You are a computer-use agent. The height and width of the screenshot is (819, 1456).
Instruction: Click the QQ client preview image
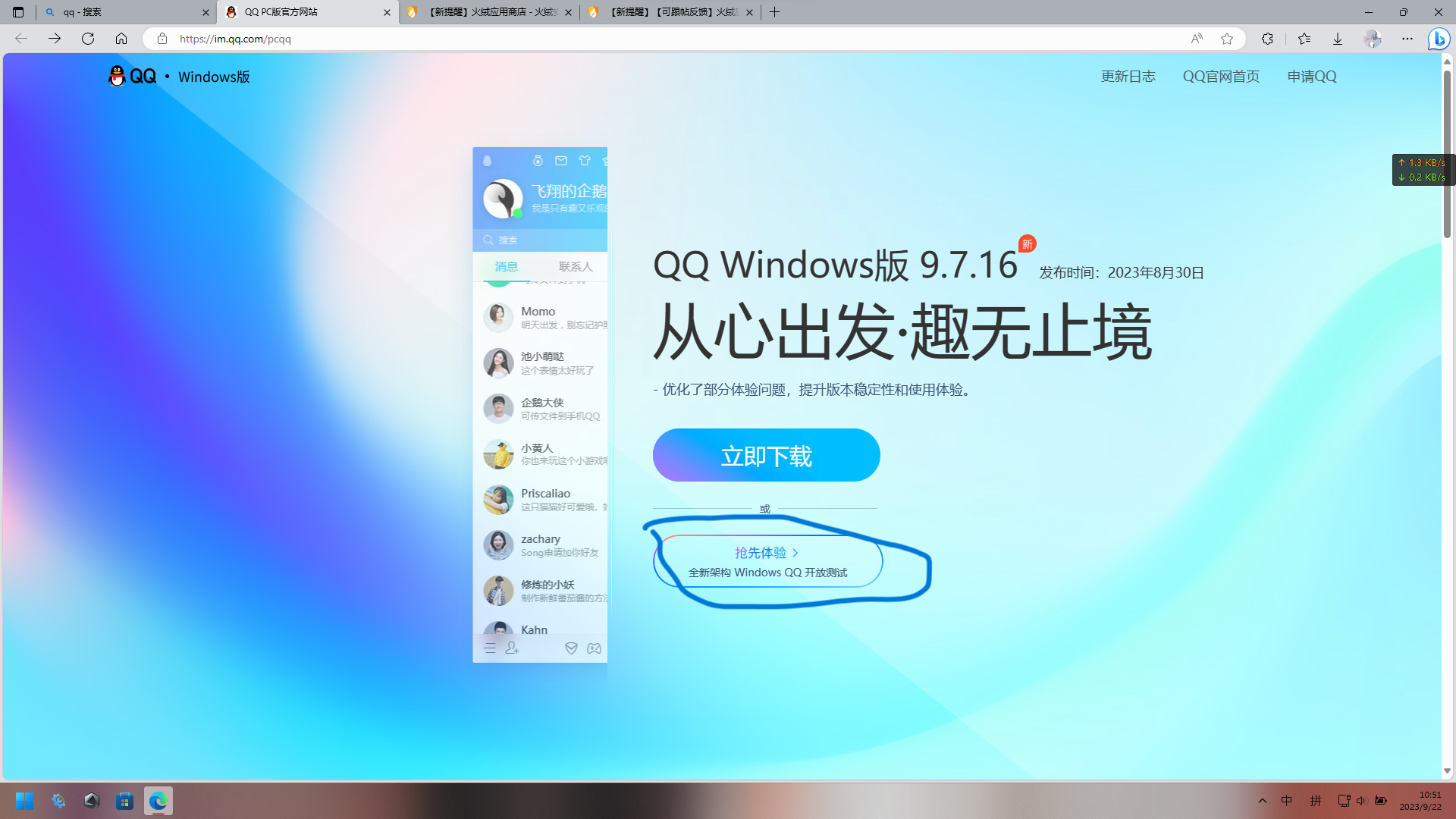[x=540, y=405]
